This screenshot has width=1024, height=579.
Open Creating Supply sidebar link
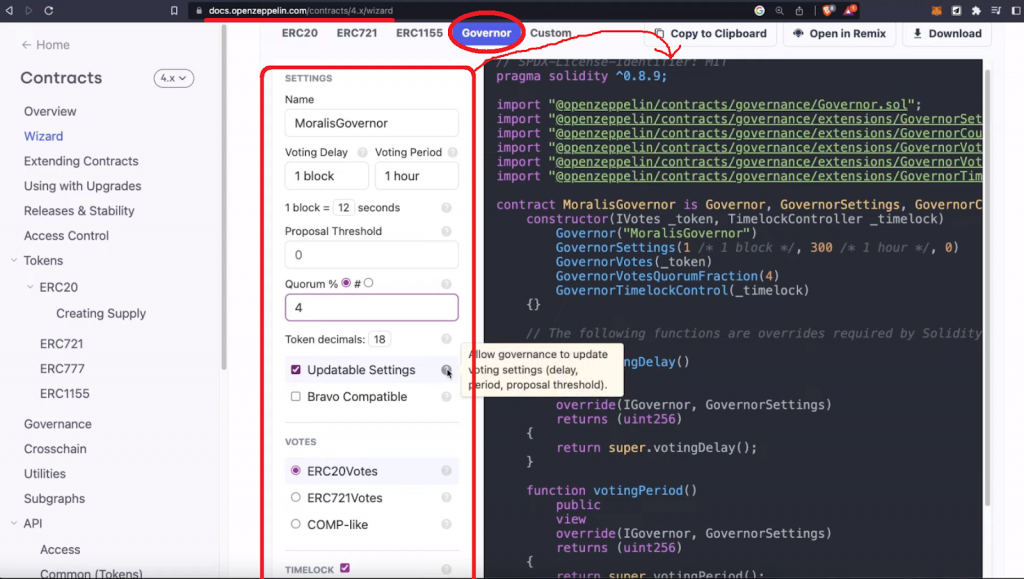coord(101,313)
